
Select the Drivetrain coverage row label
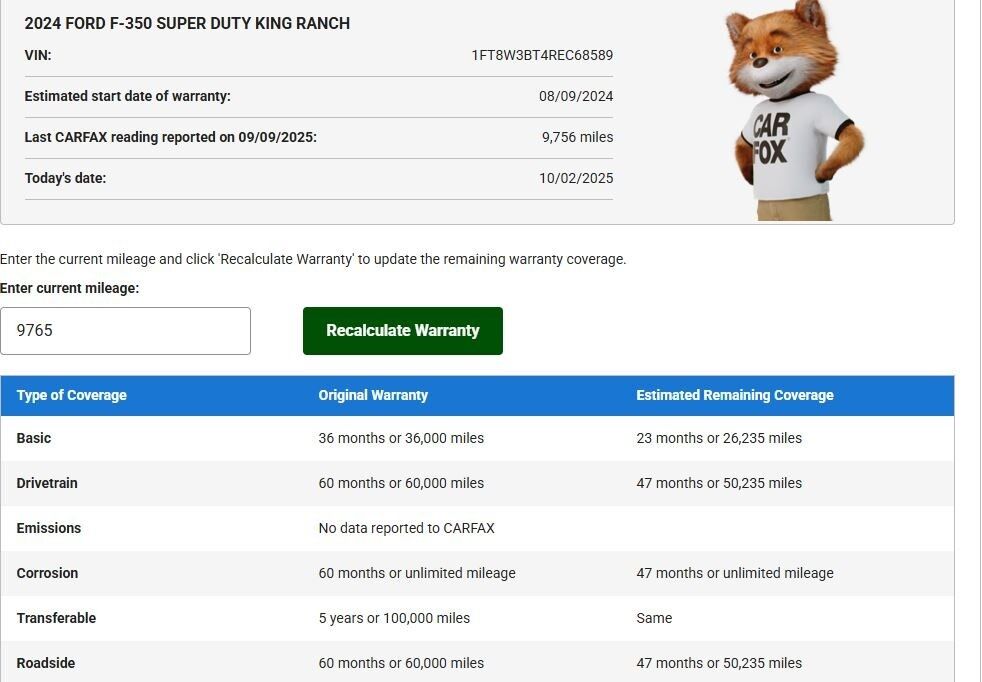pos(47,483)
